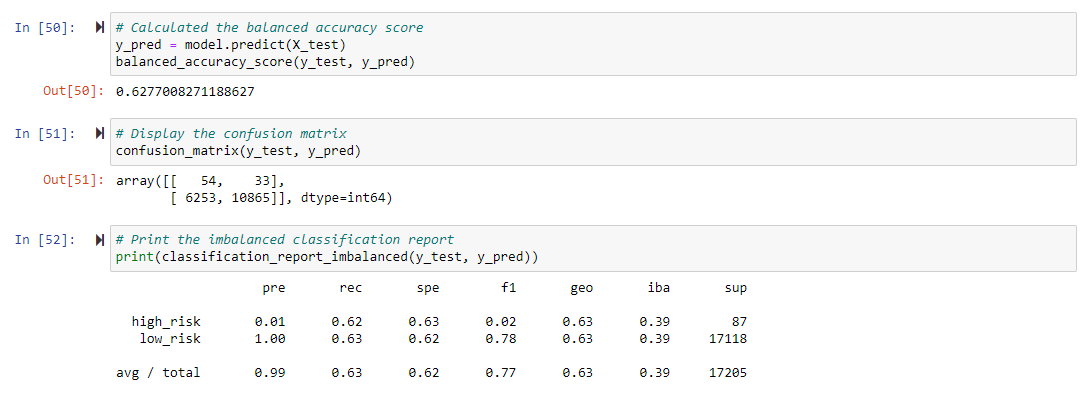Select the In [52] prompt label
Image resolution: width=1089 pixels, height=413 pixels.
click(45, 240)
